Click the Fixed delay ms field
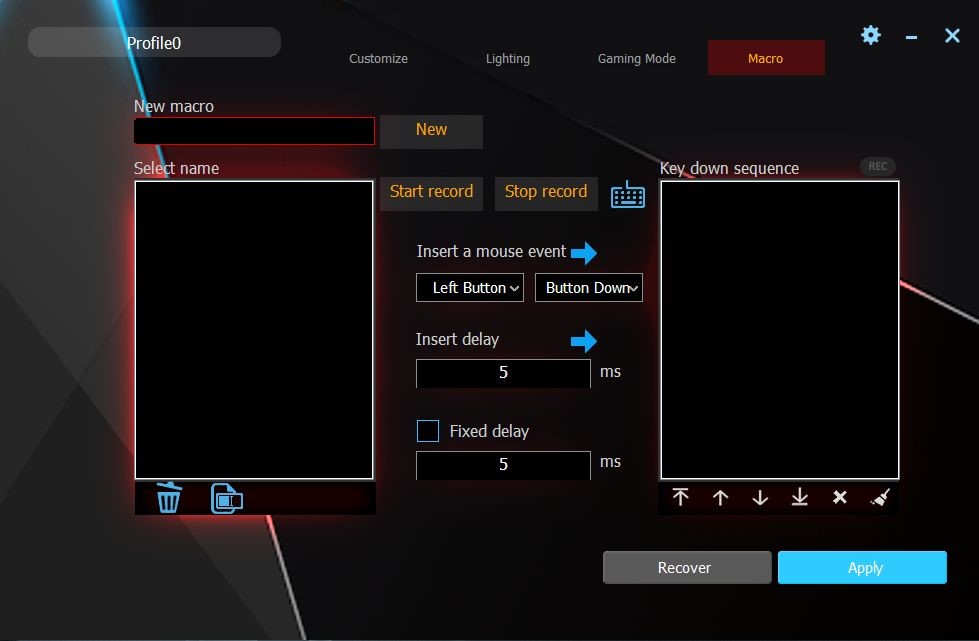Image resolution: width=979 pixels, height=641 pixels. [503, 465]
